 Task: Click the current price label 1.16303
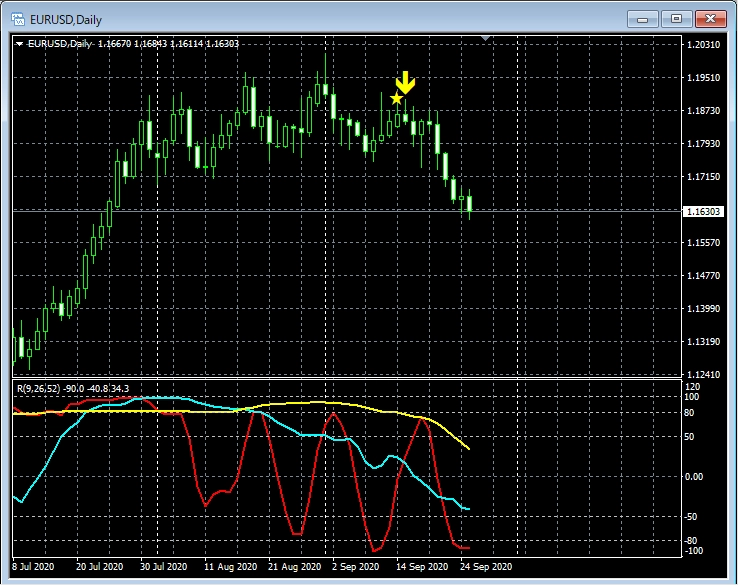(703, 212)
